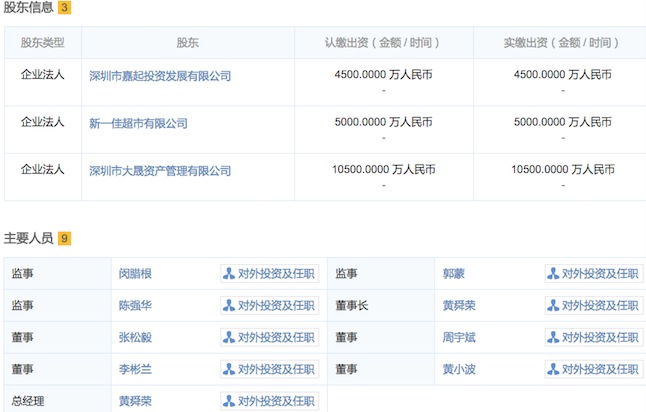
Task: Open director 张松毅 profile link
Action: 135,337
